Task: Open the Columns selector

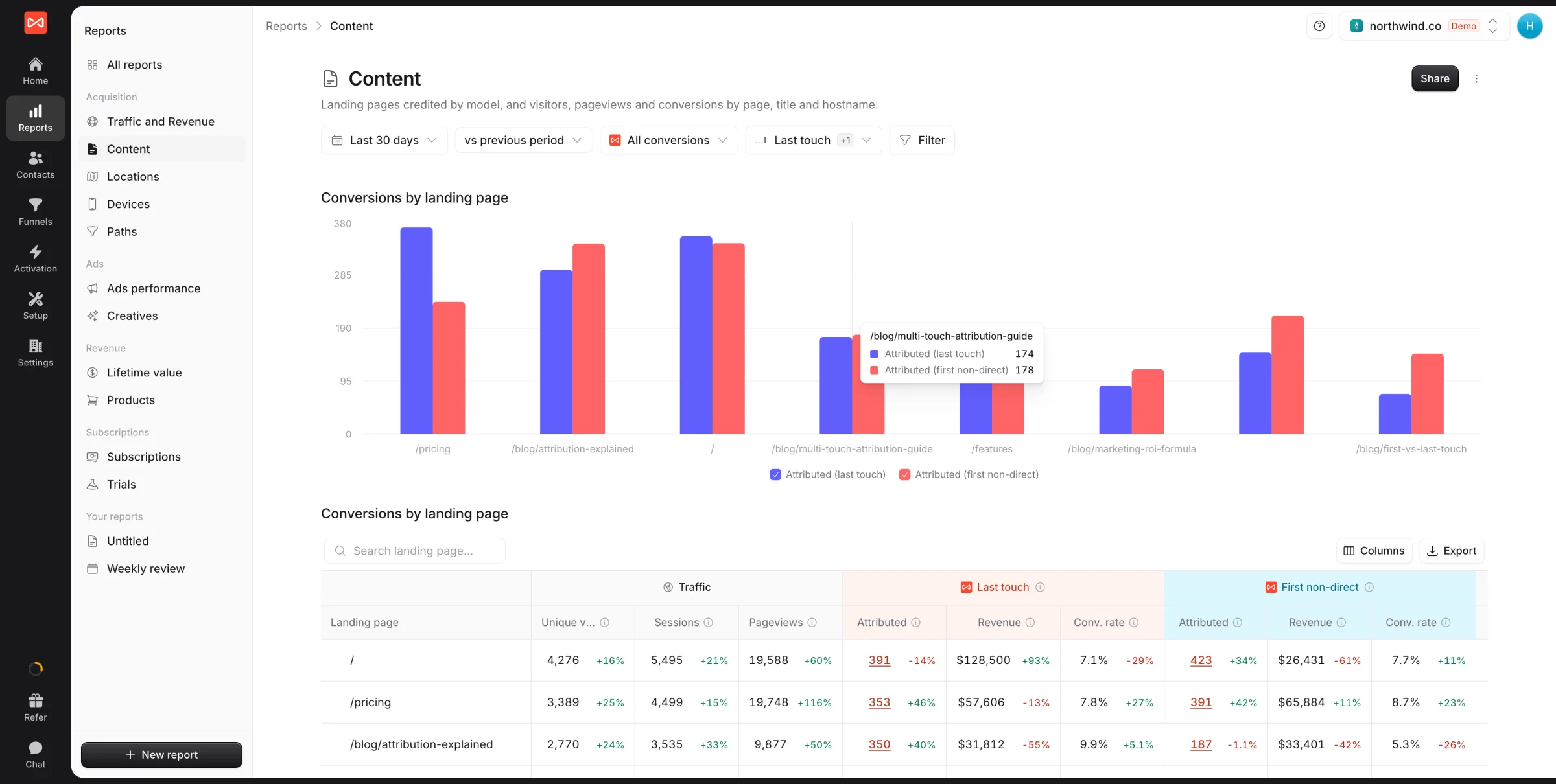Action: [x=1374, y=551]
